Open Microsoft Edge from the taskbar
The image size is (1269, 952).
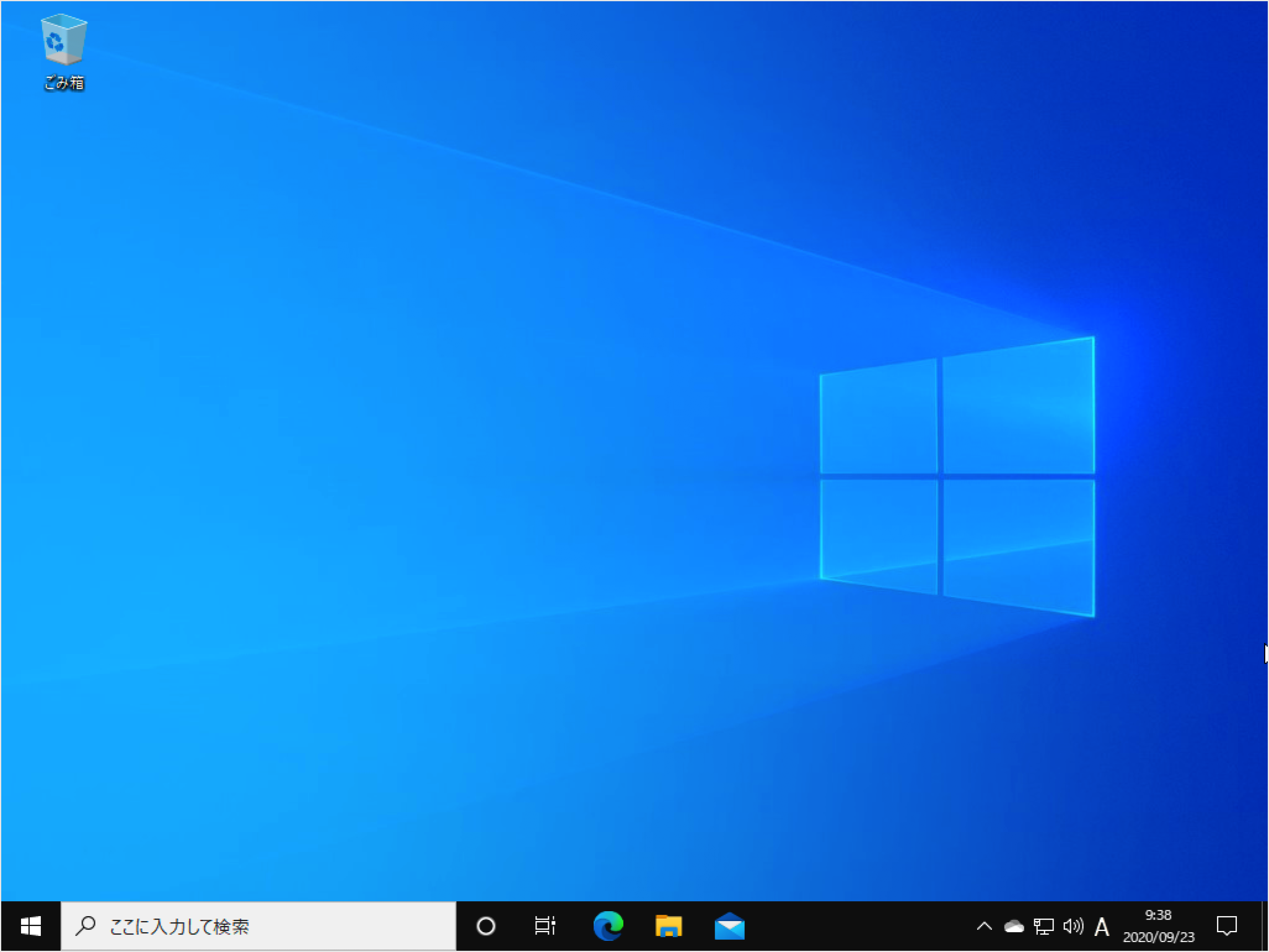[x=608, y=927]
